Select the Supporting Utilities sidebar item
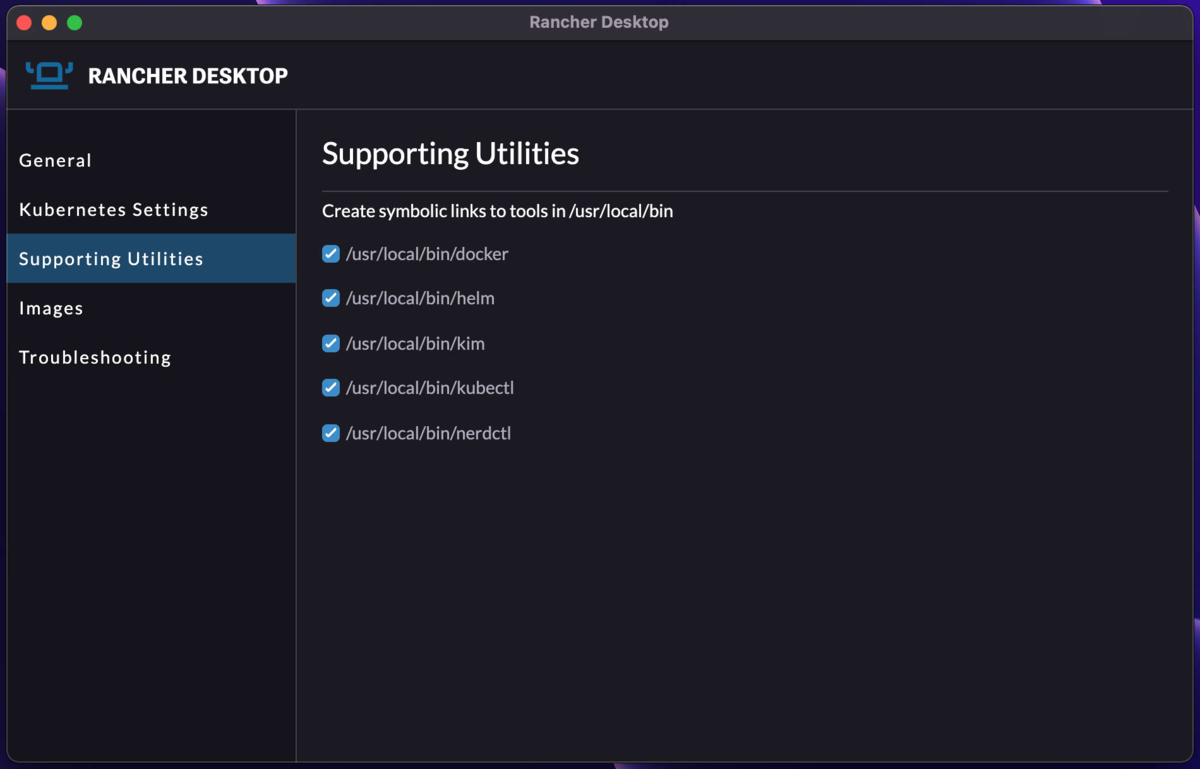The width and height of the screenshot is (1200, 769). tap(111, 259)
